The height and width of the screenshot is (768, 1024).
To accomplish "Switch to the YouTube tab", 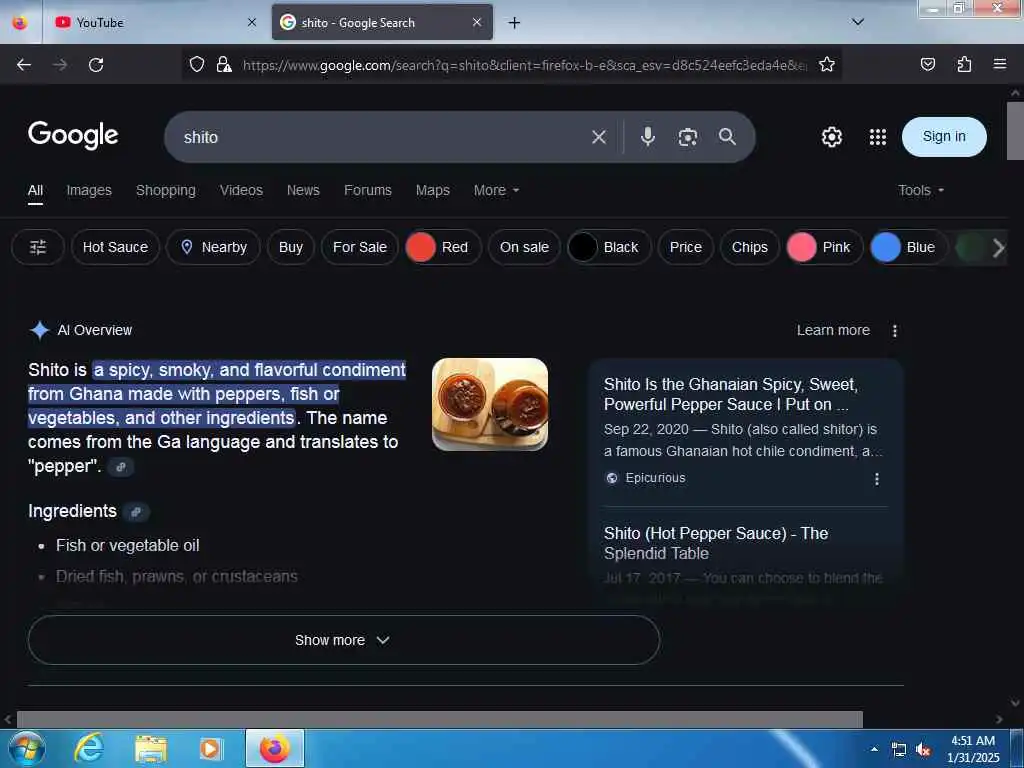I will click(x=154, y=22).
